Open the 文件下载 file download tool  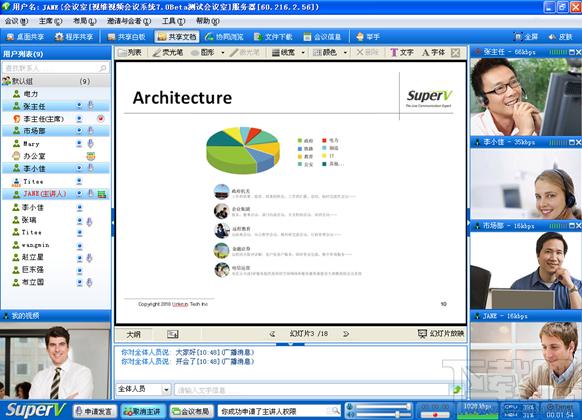pos(273,37)
